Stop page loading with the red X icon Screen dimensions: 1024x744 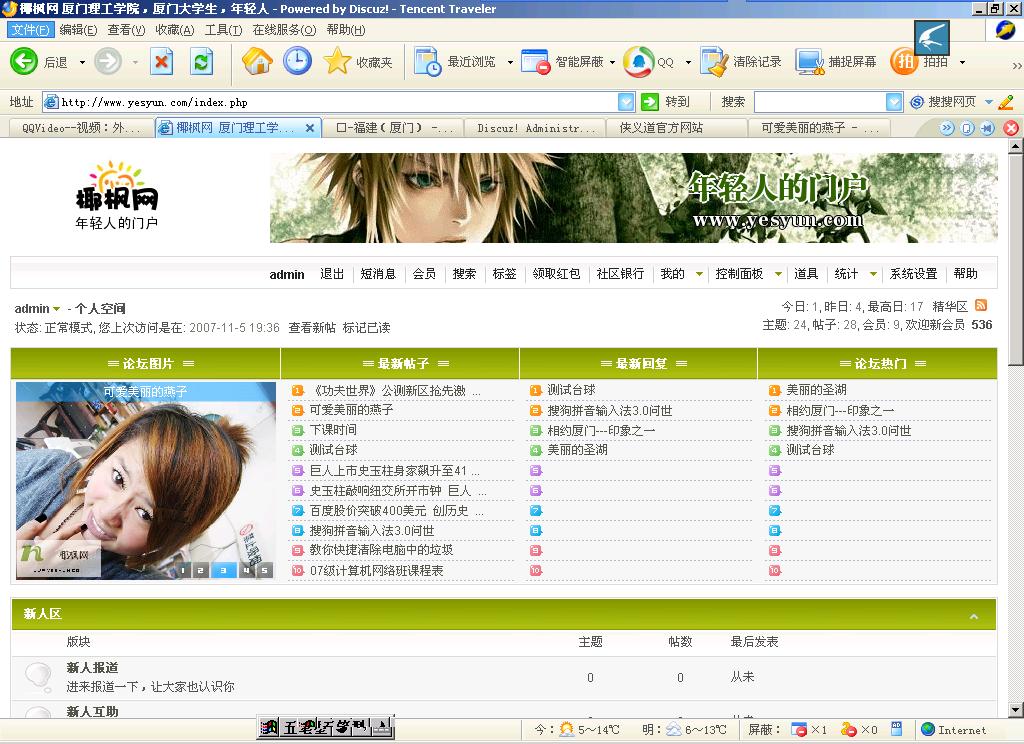pyautogui.click(x=161, y=62)
